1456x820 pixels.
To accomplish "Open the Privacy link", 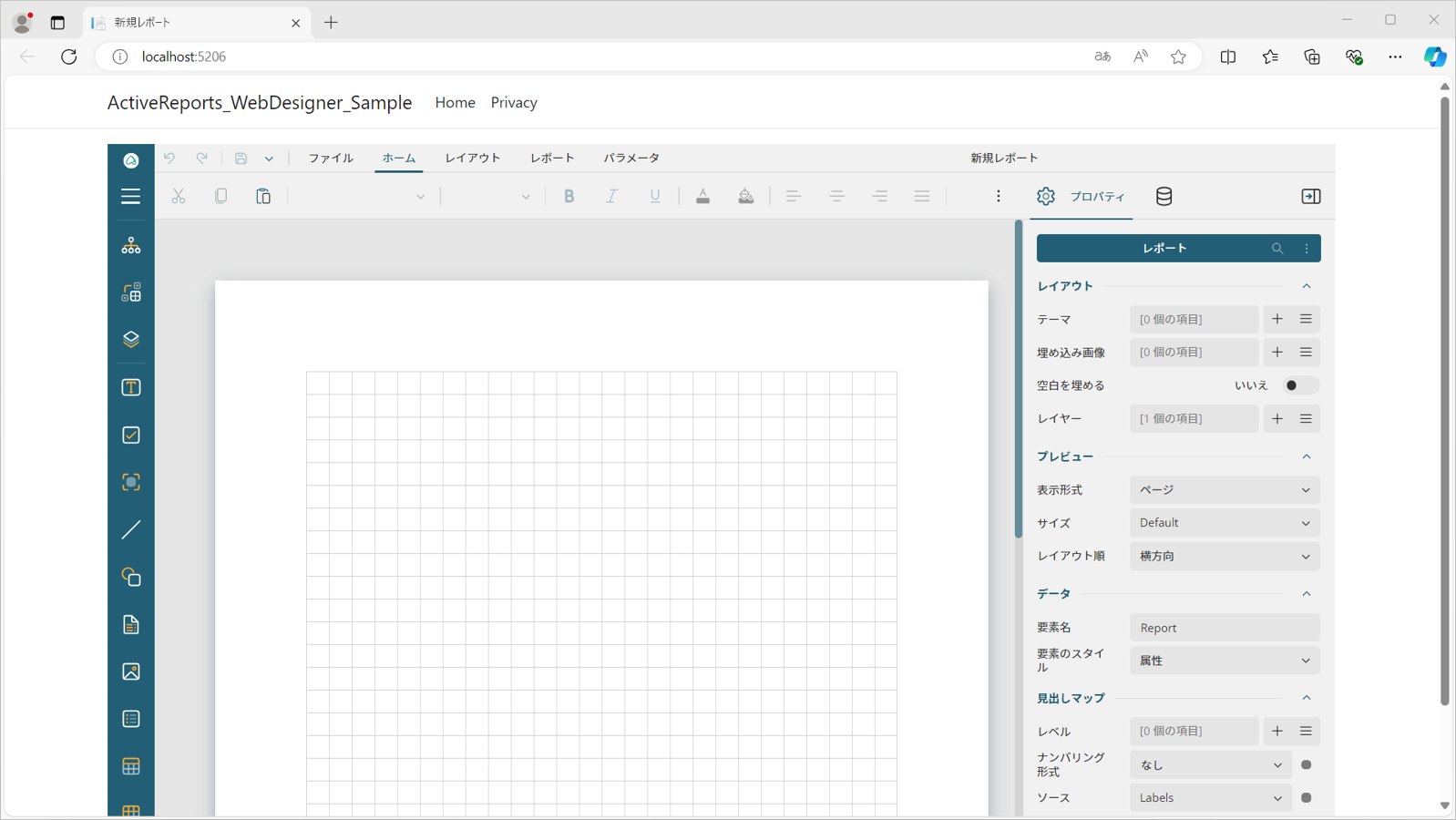I will tap(514, 102).
